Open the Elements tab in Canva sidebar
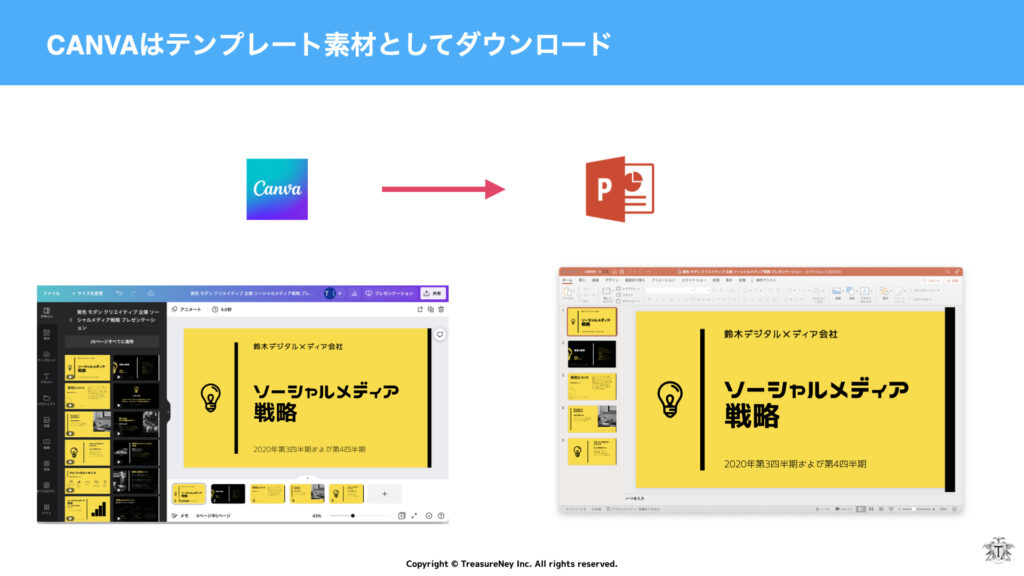The width and height of the screenshot is (1024, 576). (x=47, y=334)
